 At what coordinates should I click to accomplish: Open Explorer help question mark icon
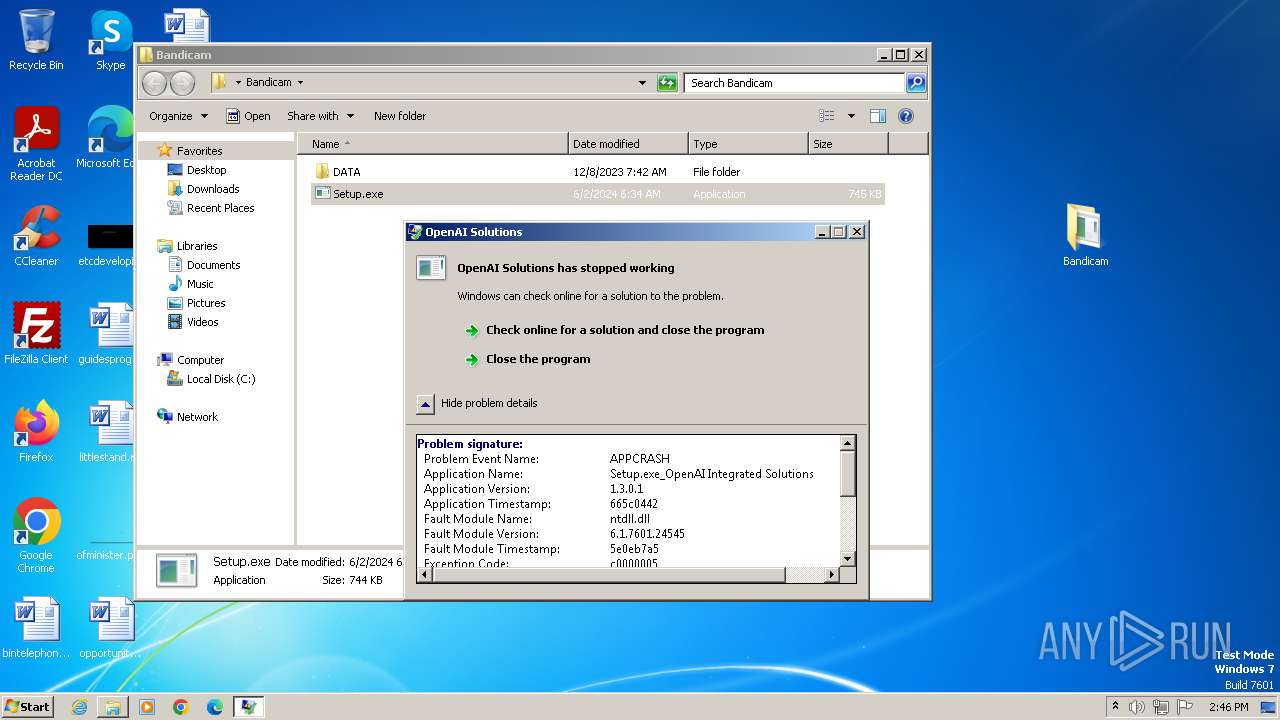pyautogui.click(x=906, y=116)
